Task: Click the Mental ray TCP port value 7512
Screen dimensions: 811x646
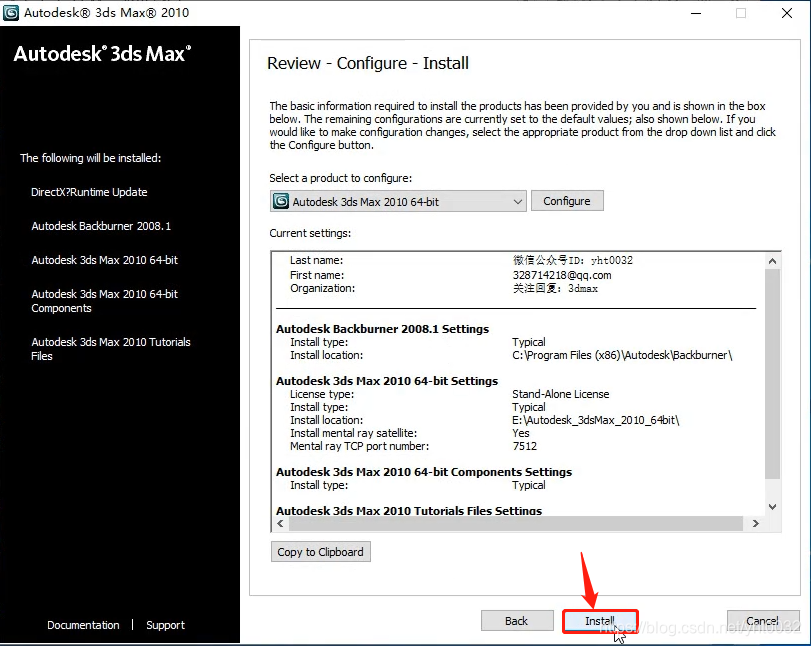Action: click(524, 446)
